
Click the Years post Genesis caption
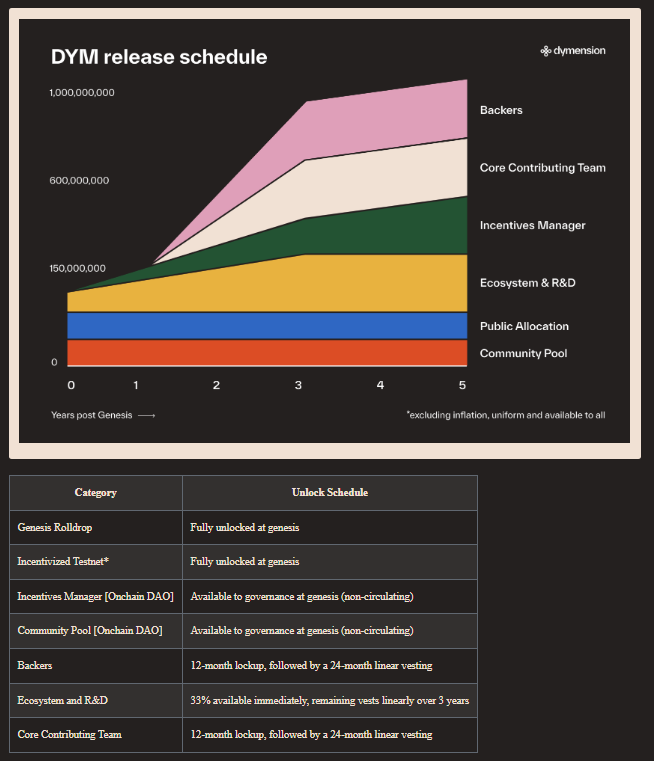[x=92, y=415]
